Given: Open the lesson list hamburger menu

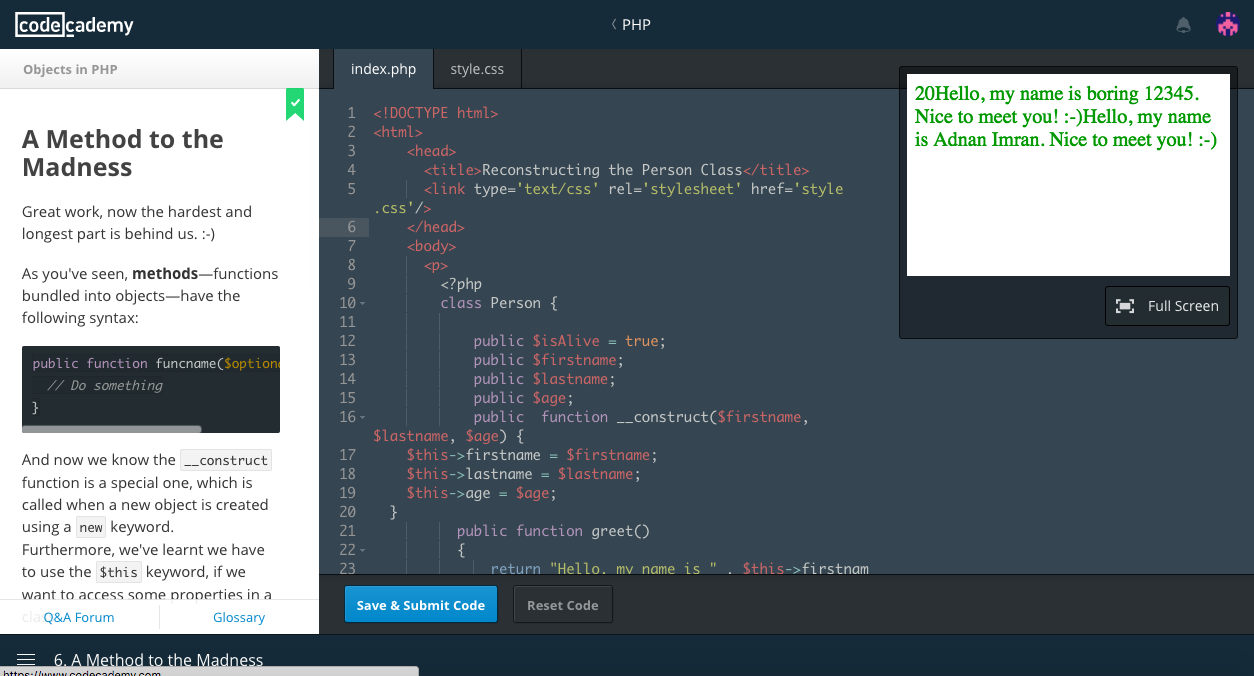Looking at the screenshot, I should coord(27,660).
